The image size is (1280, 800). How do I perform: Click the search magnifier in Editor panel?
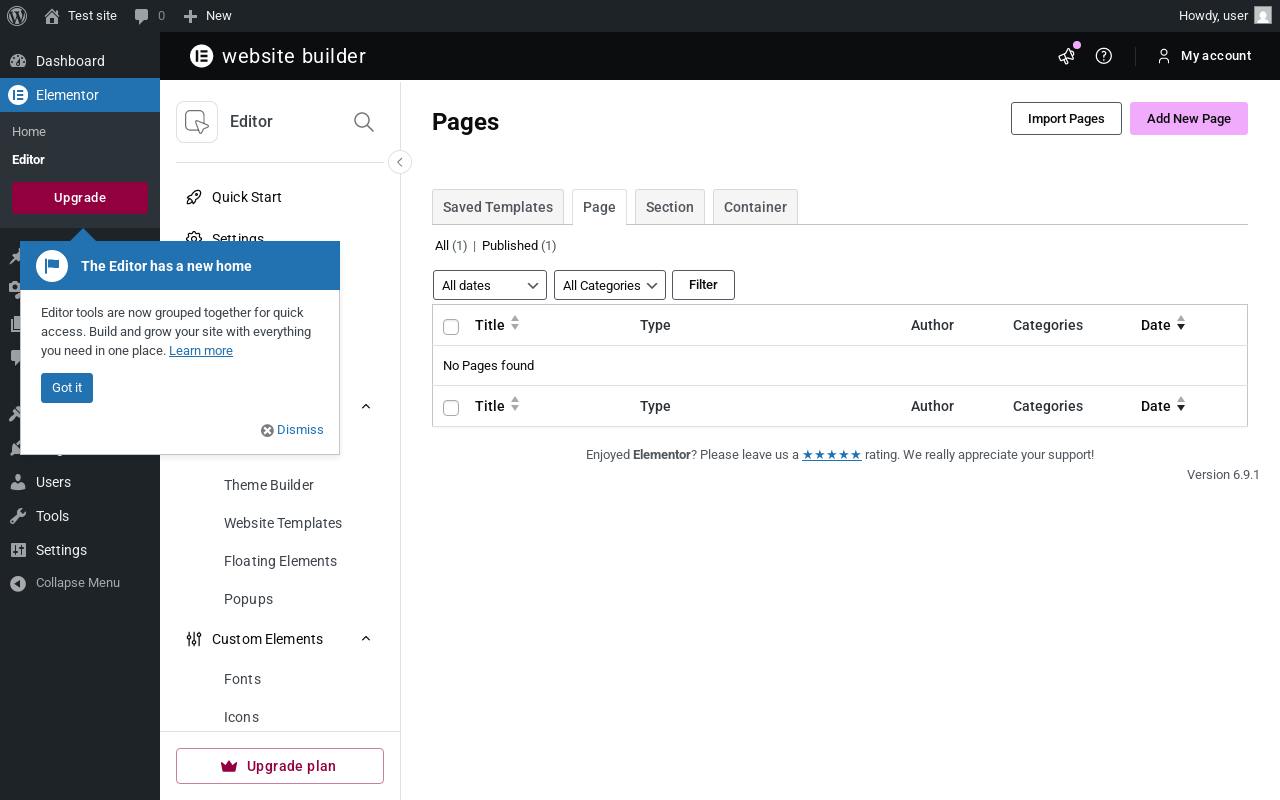coord(364,122)
